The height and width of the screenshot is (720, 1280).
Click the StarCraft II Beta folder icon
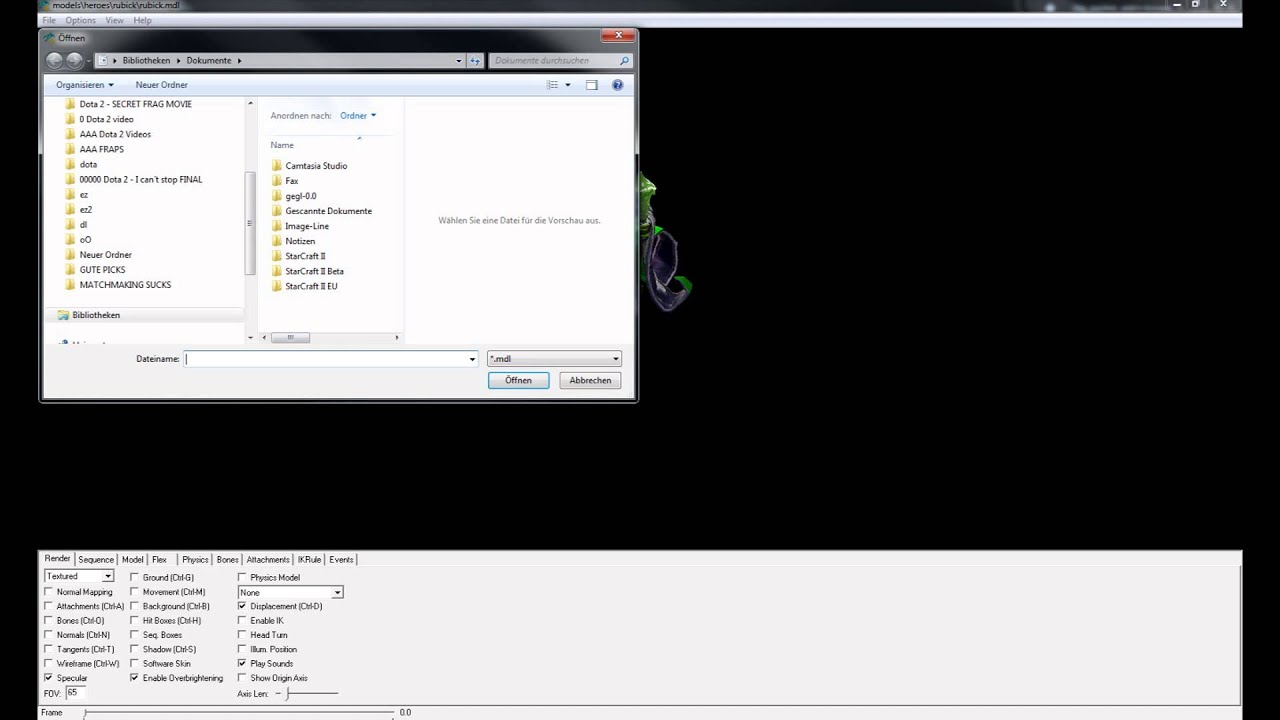click(277, 271)
